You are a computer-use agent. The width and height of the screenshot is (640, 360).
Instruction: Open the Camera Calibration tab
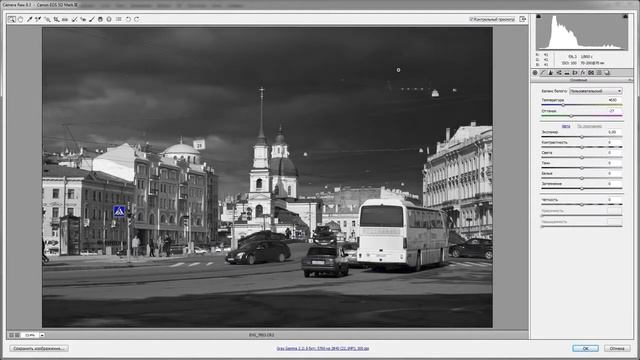(591, 73)
